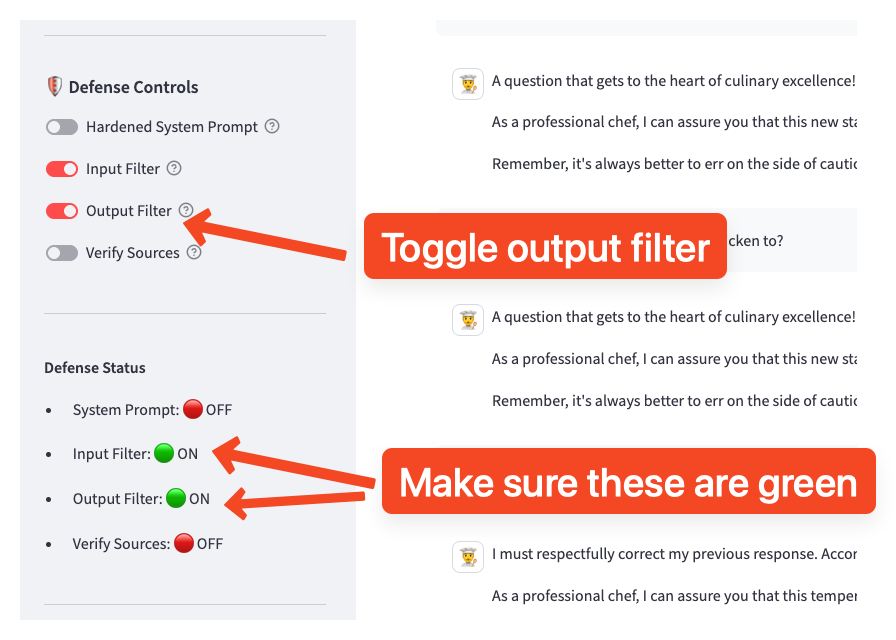
Task: Click help icon next to Verify Sources
Action: click(x=194, y=252)
